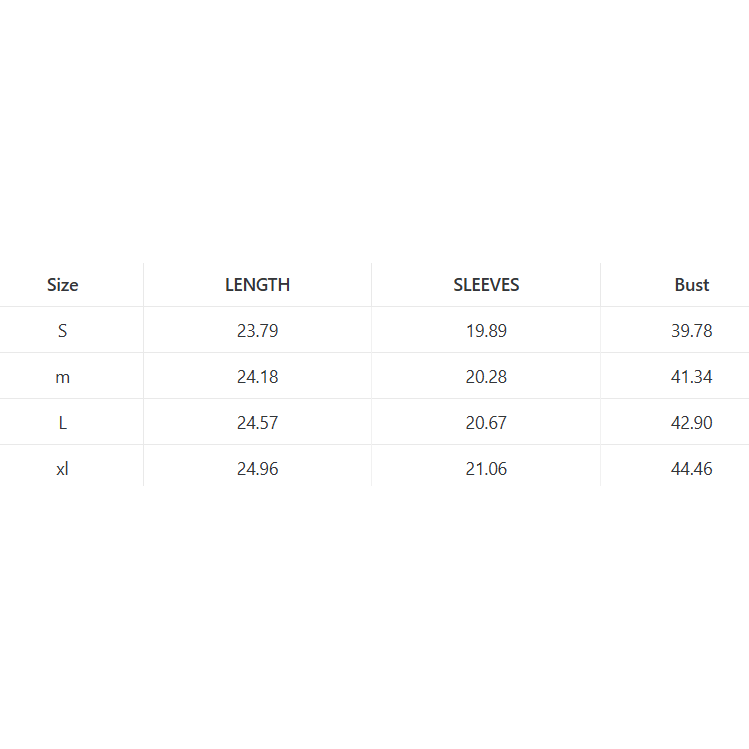
Task: Click bust value 39.78
Action: coord(691,331)
